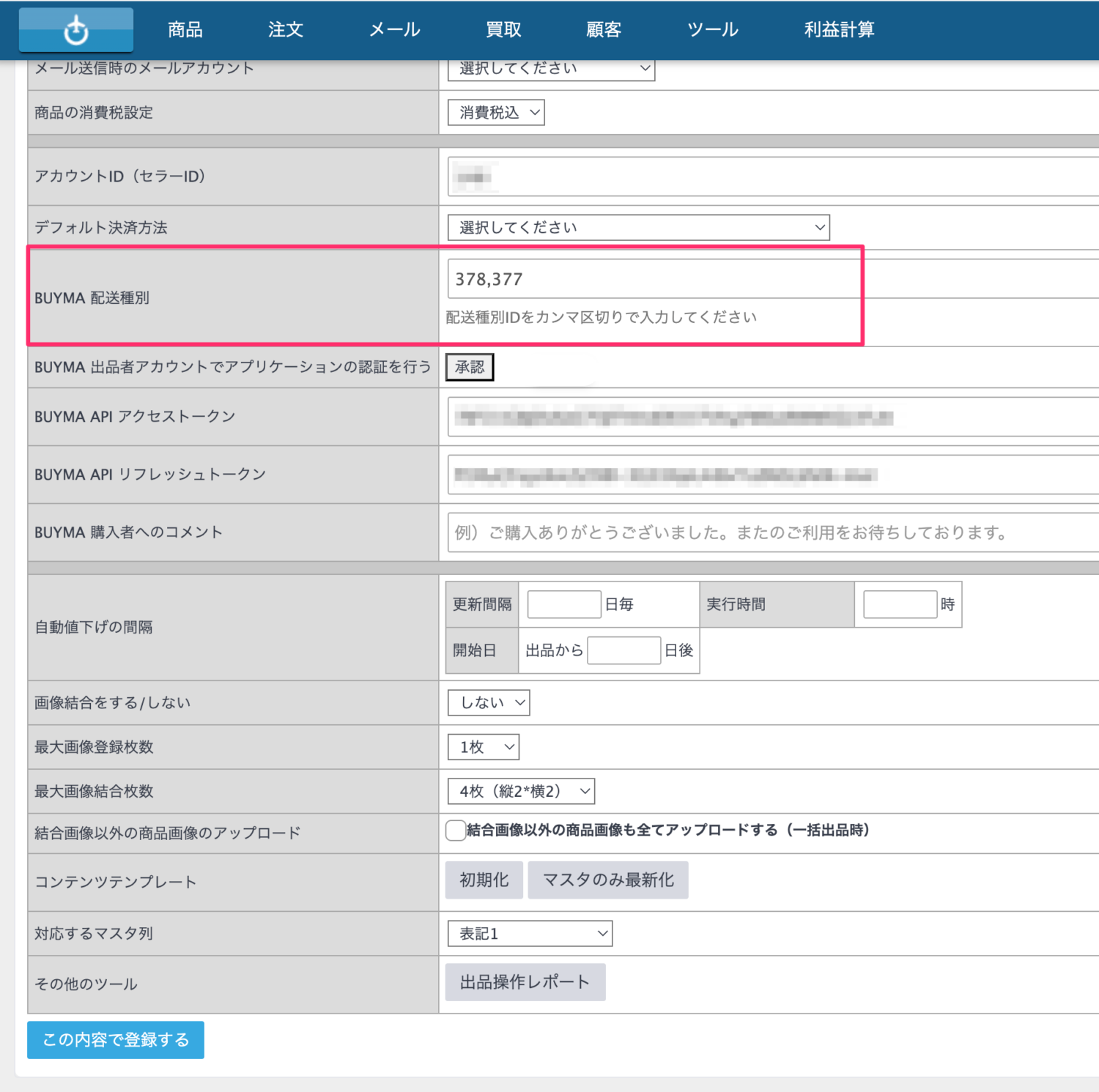Viewport: 1099px width, 1092px height.
Task: Expand the 商品の消費税設定 dropdown
Action: point(496,113)
